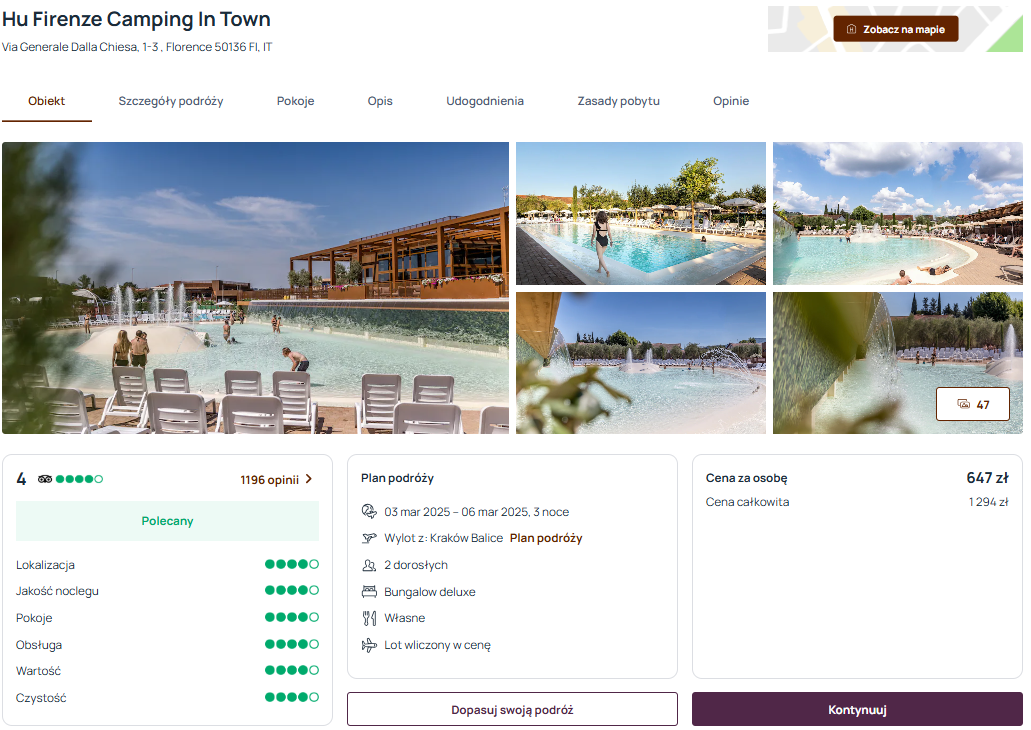Go to the Opinie tab
Screen dimensions: 1031x730
731,101
